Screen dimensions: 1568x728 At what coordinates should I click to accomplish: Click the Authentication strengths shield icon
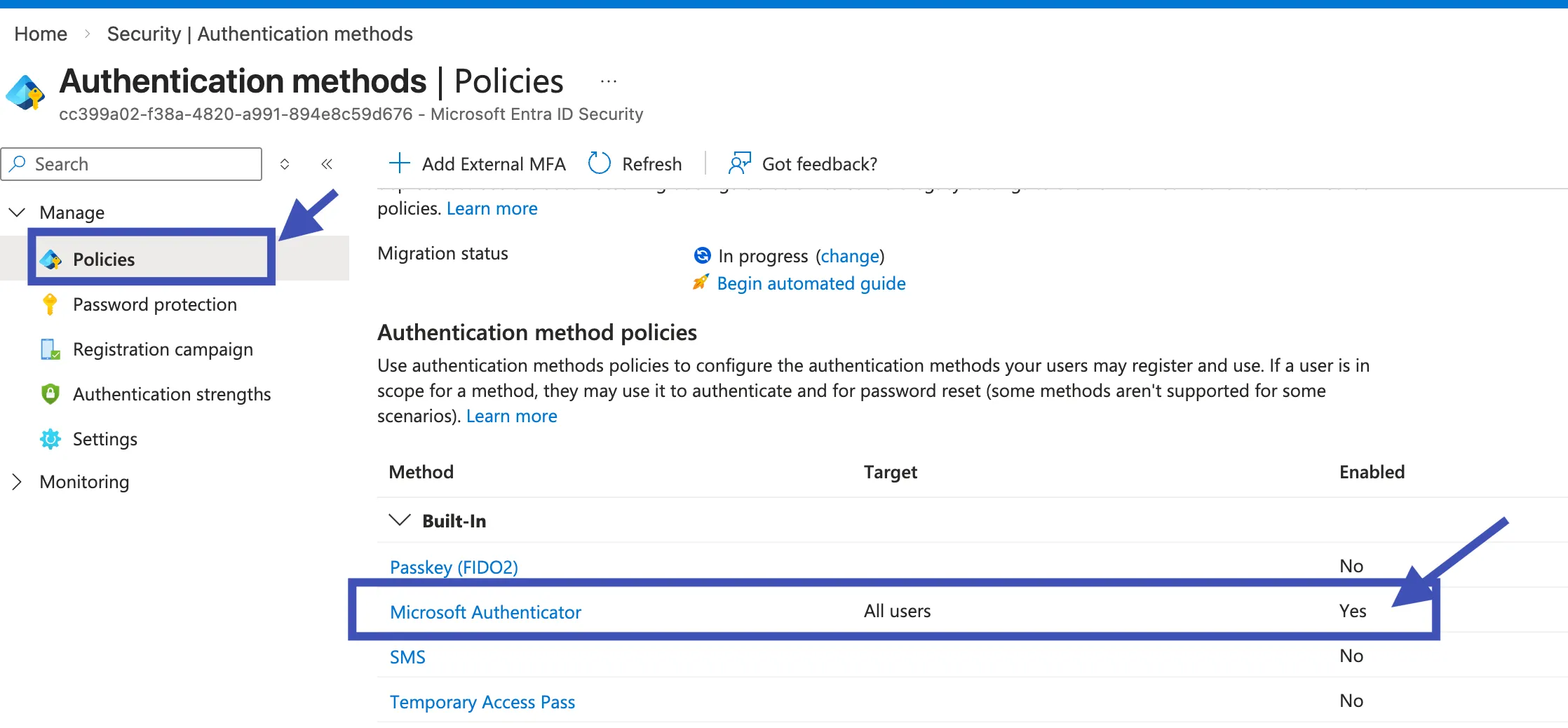click(50, 394)
